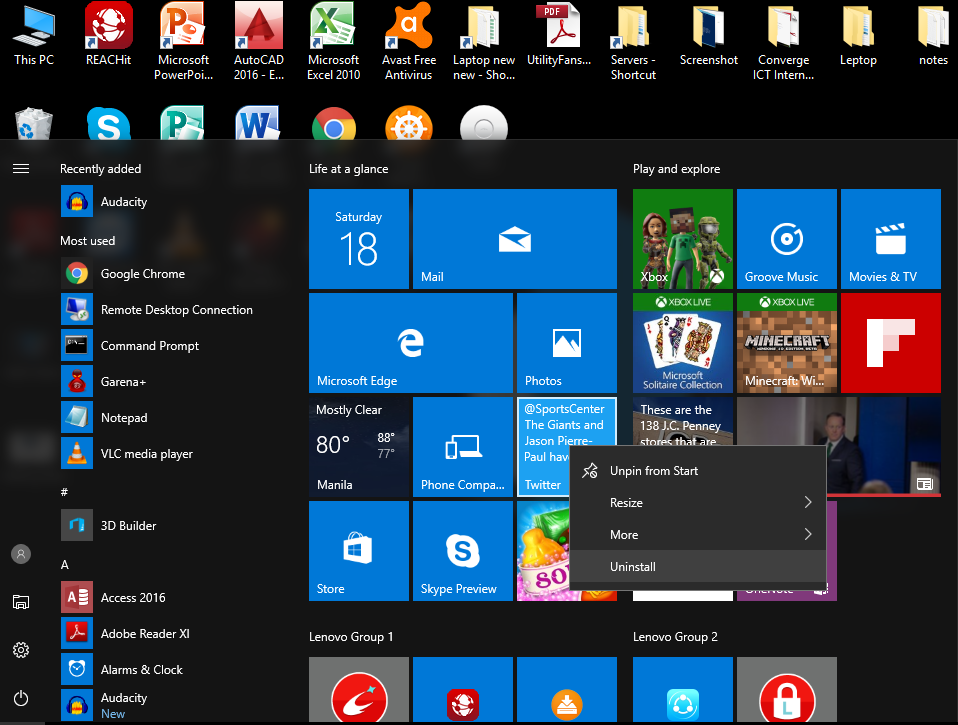Open the Mail tile
The height and width of the screenshot is (725, 958).
pyautogui.click(x=514, y=239)
